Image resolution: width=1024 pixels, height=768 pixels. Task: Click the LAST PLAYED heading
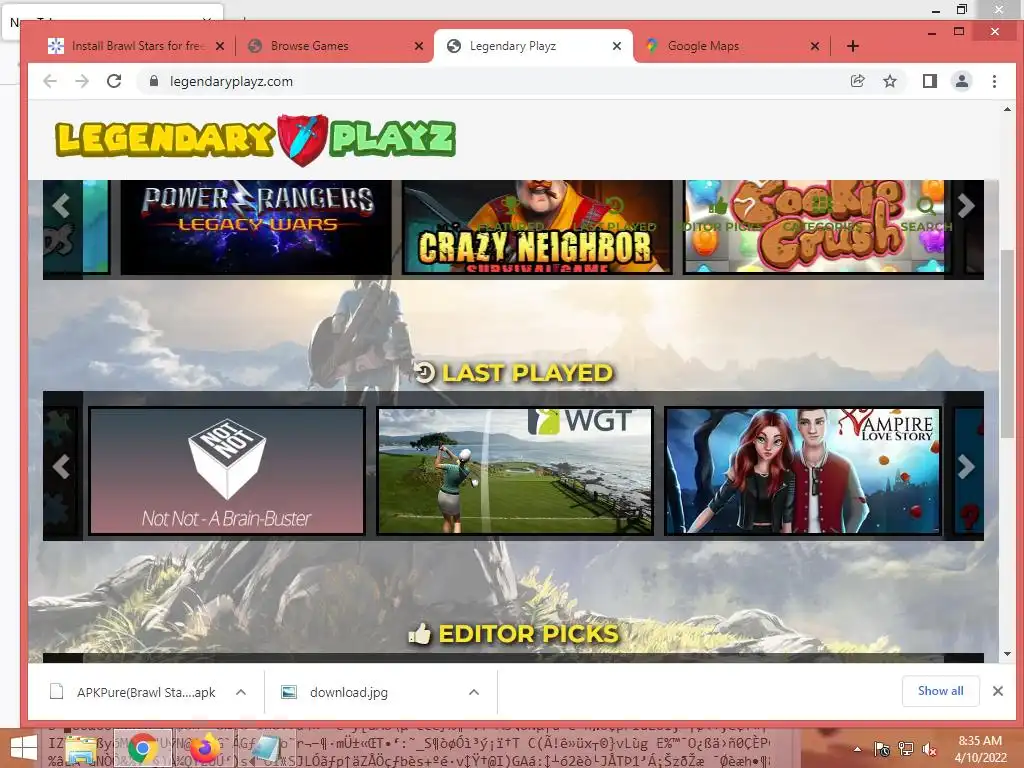(x=527, y=372)
